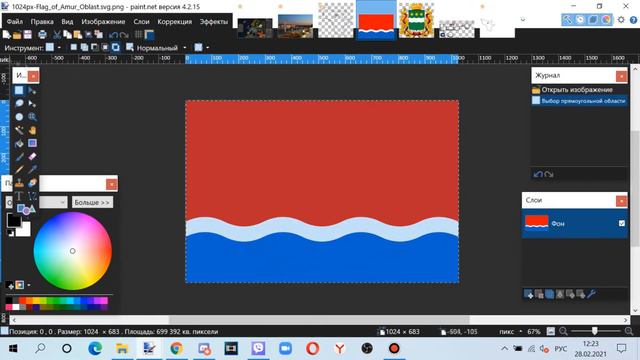Open the Файл menu
The height and width of the screenshot is (360, 640).
point(15,22)
